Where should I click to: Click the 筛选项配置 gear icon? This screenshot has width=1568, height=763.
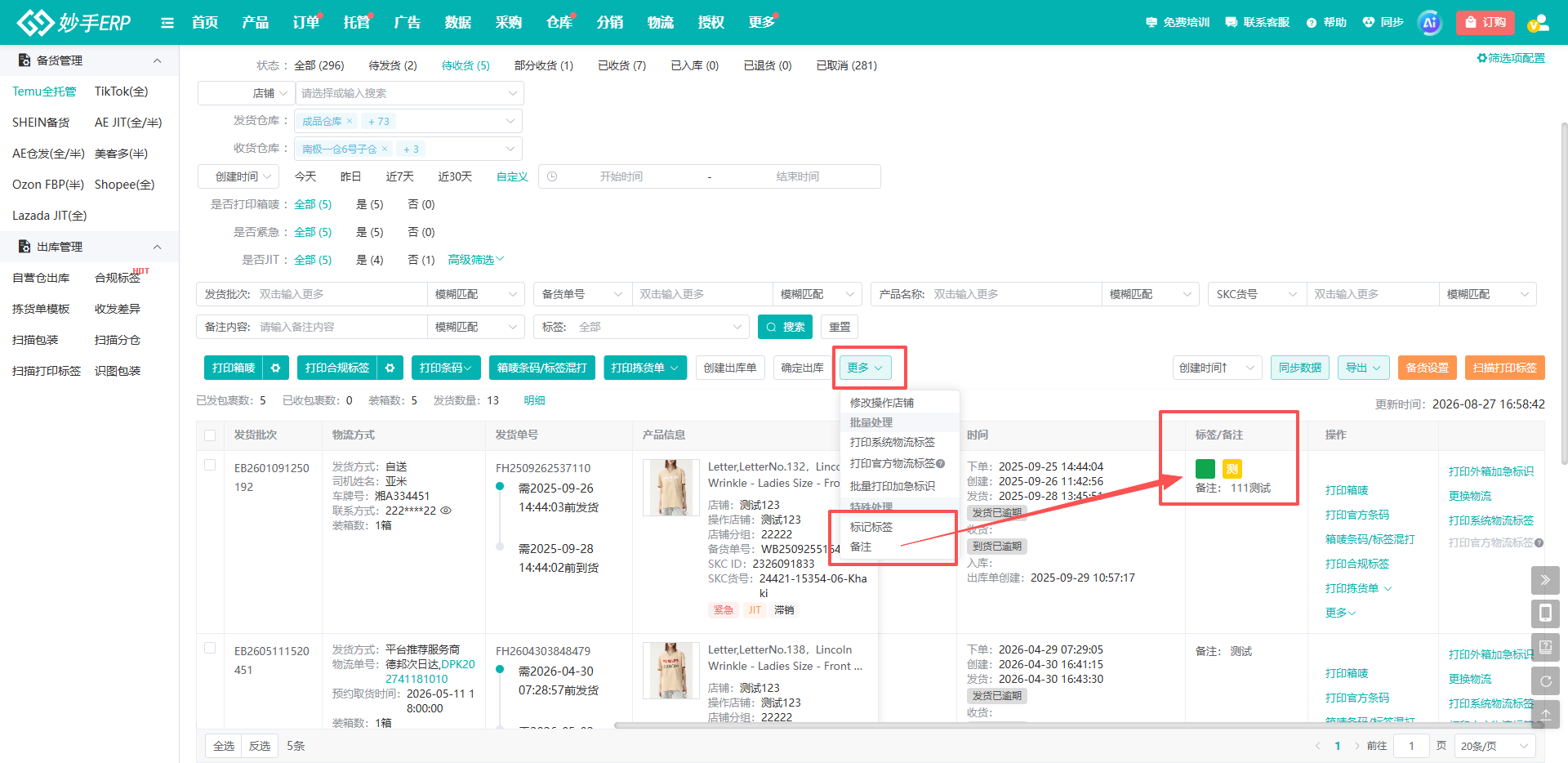pyautogui.click(x=1482, y=58)
